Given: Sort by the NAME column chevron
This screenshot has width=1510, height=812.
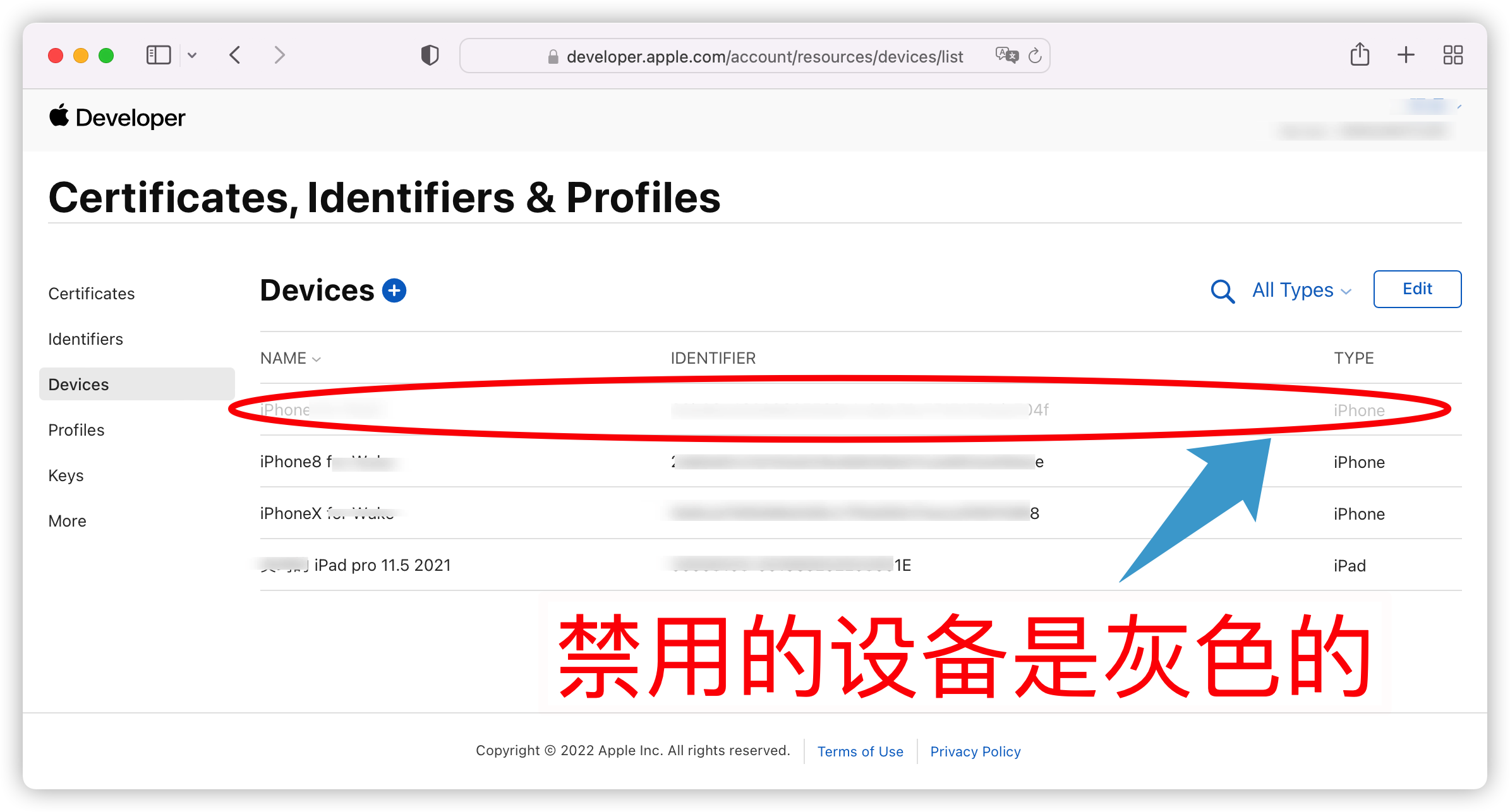Looking at the screenshot, I should (317, 359).
